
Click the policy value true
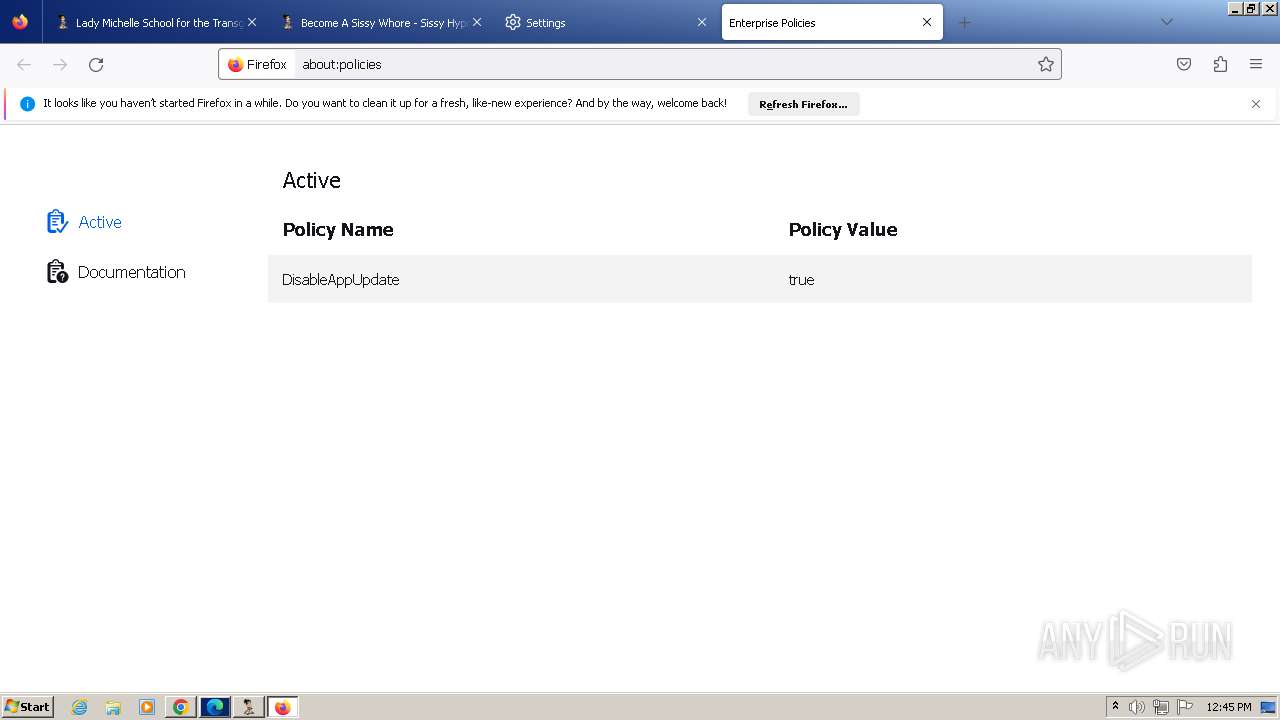(x=801, y=280)
